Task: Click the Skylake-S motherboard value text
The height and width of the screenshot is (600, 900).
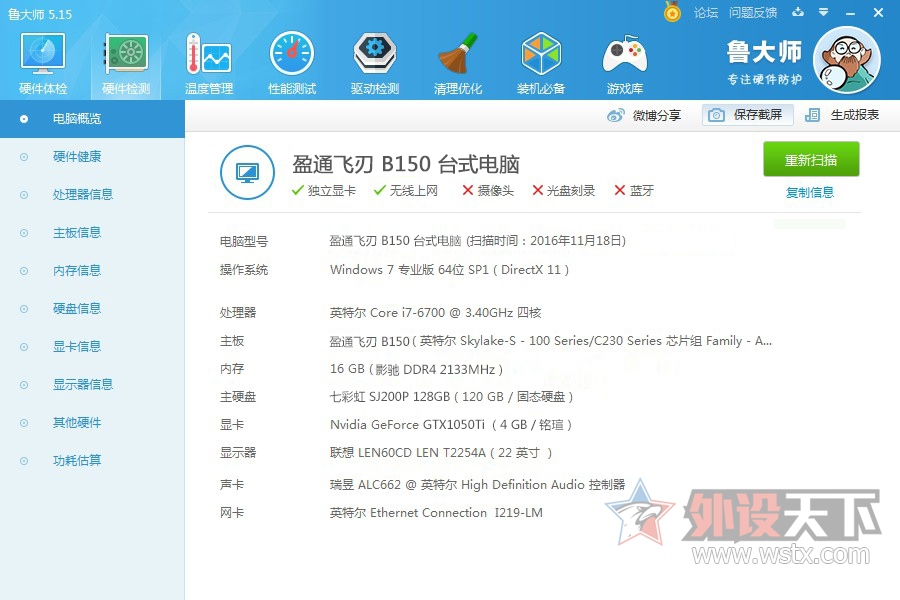Action: [551, 341]
